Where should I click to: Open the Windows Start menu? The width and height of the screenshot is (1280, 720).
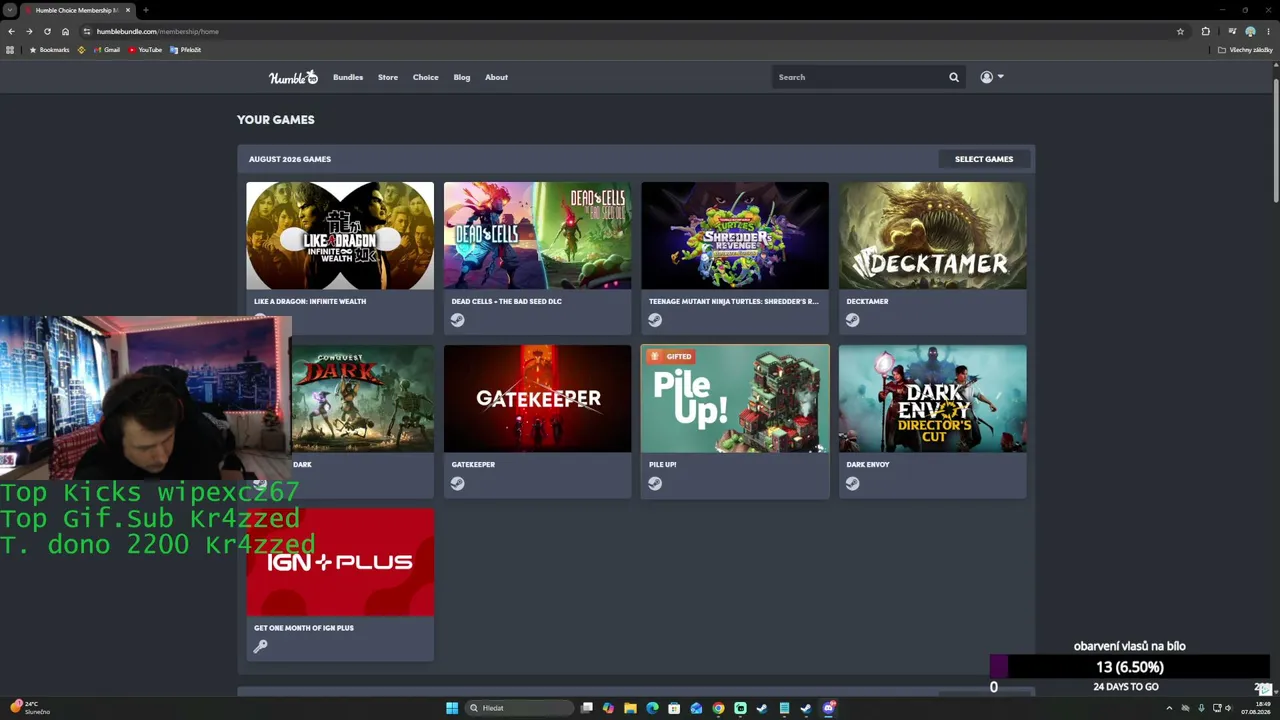(x=452, y=708)
